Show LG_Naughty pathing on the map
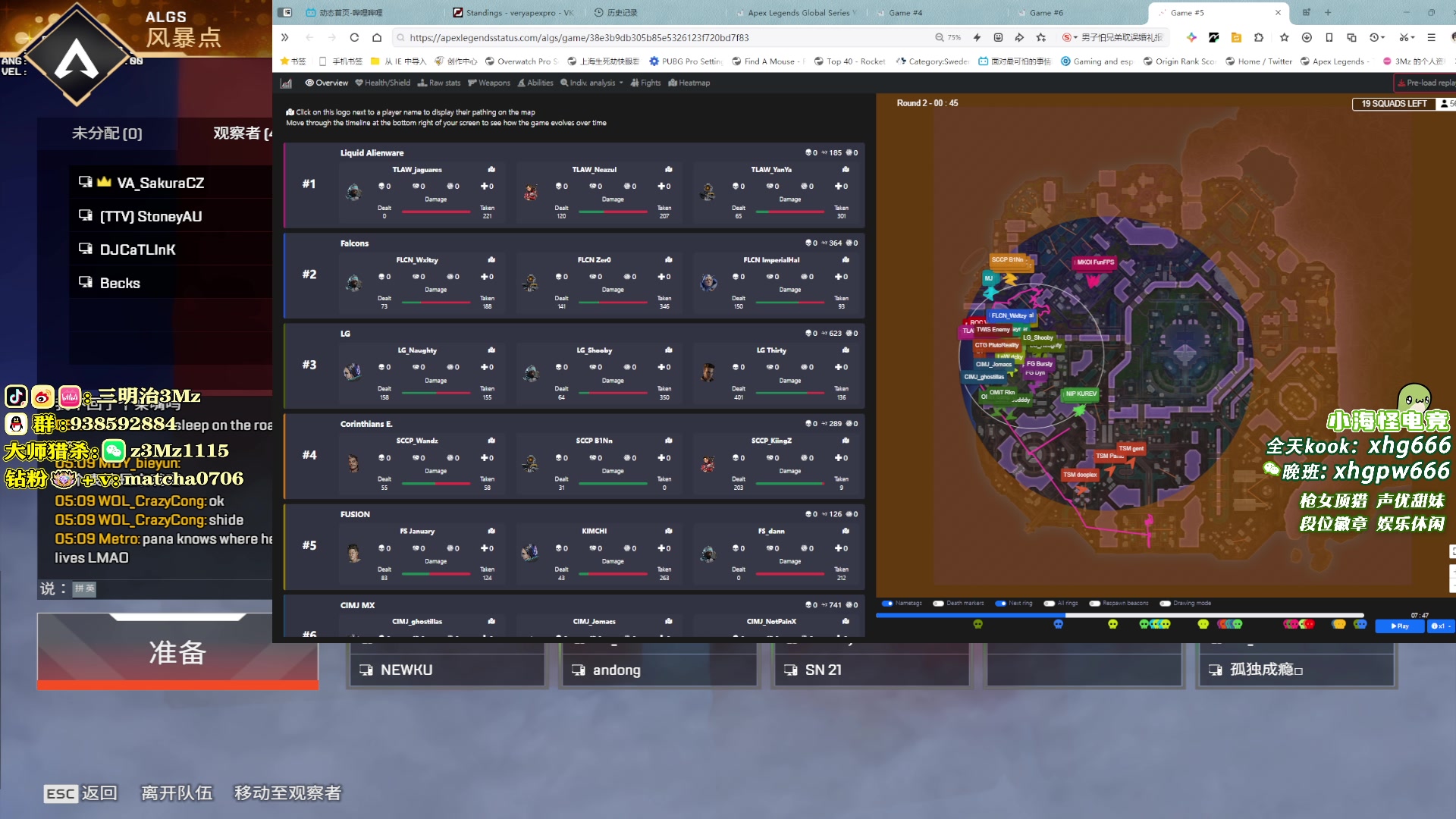Screen dimensions: 1456x819 pos(491,350)
